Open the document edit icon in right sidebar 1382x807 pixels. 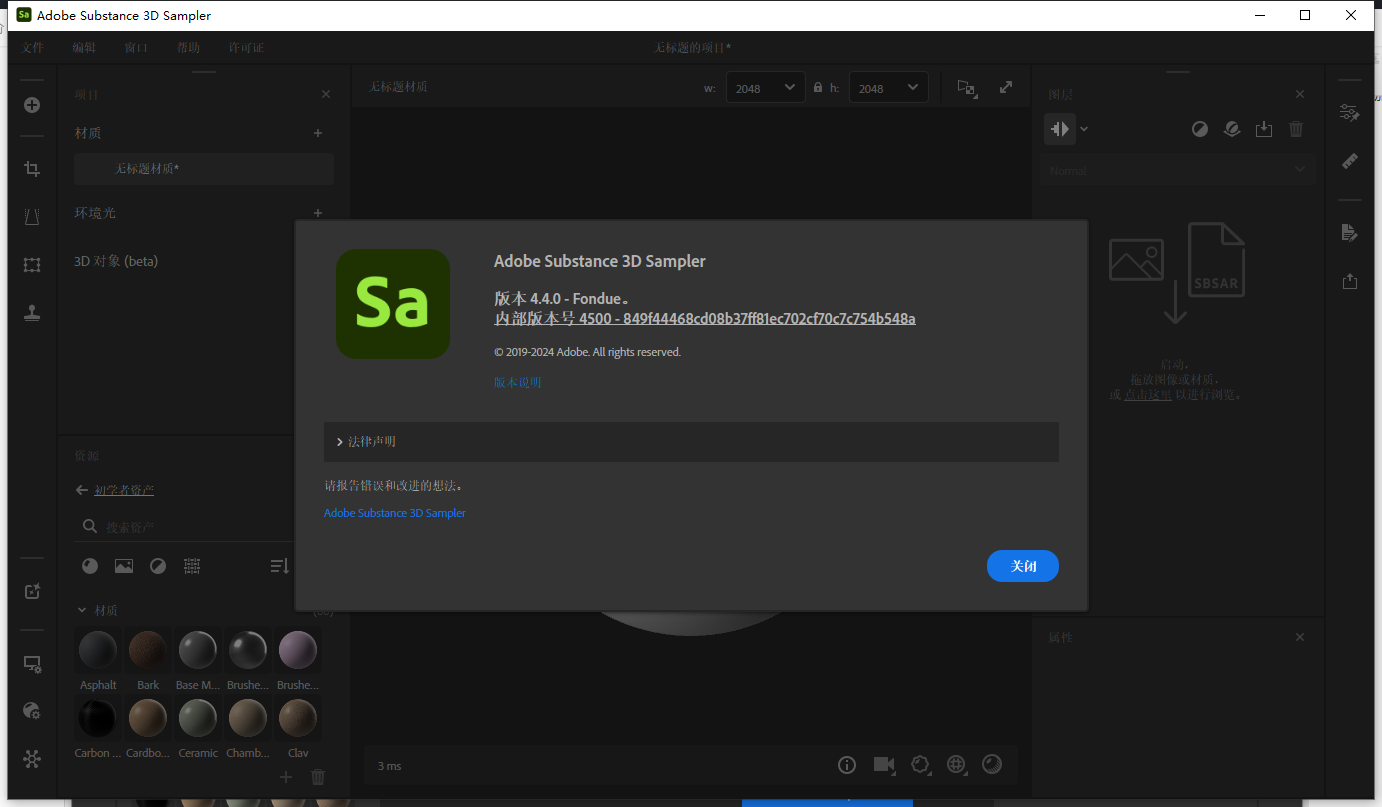[1350, 233]
